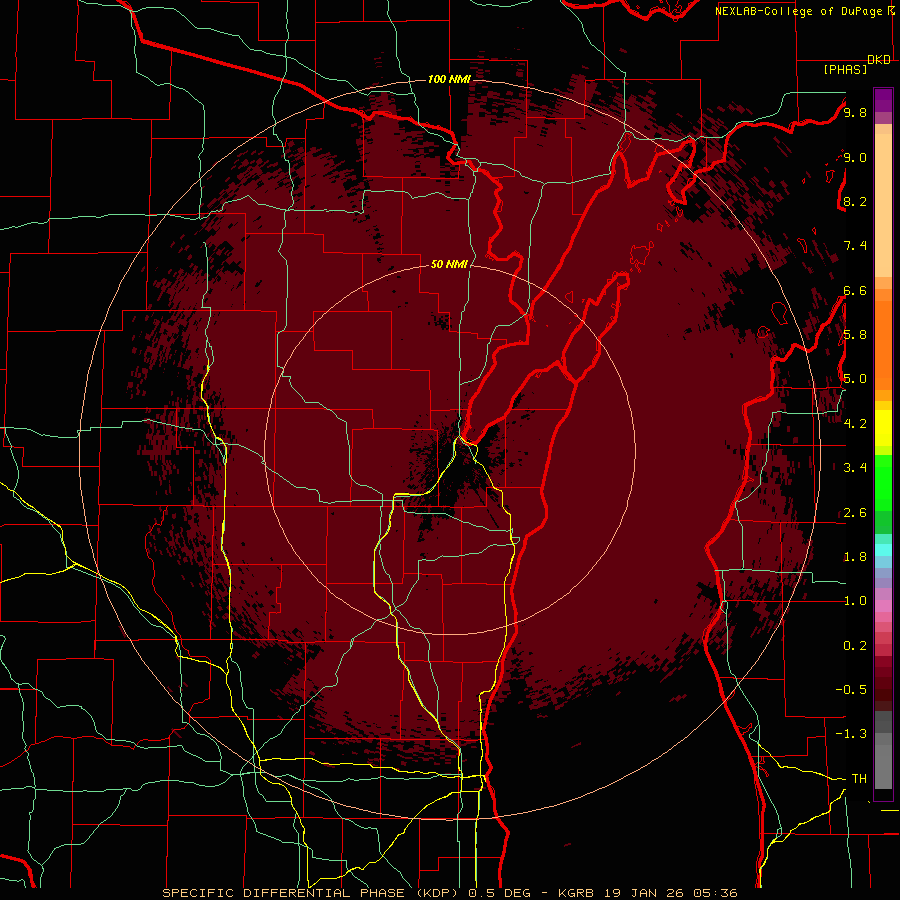Click the TH threshold label
The width and height of the screenshot is (900, 900).
[x=859, y=779]
